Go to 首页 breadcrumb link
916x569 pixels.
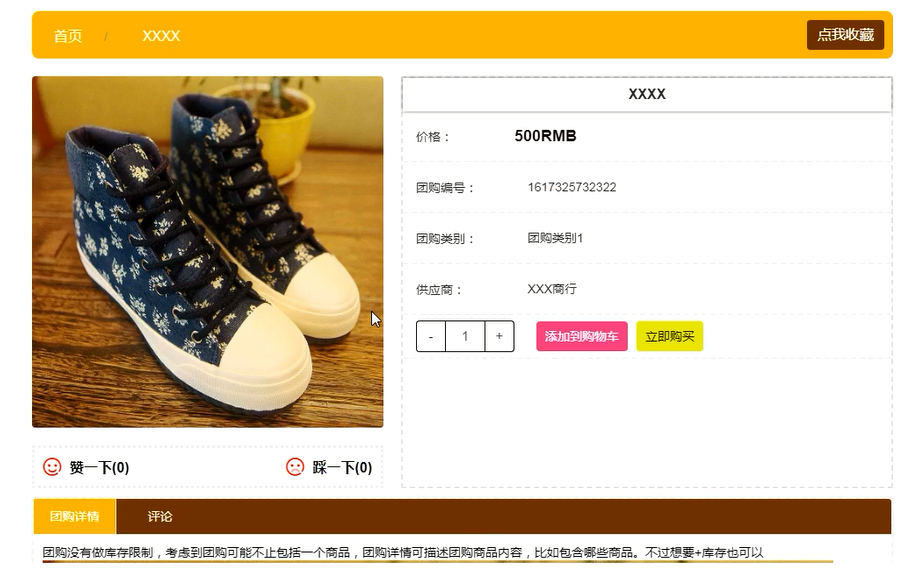click(x=68, y=36)
